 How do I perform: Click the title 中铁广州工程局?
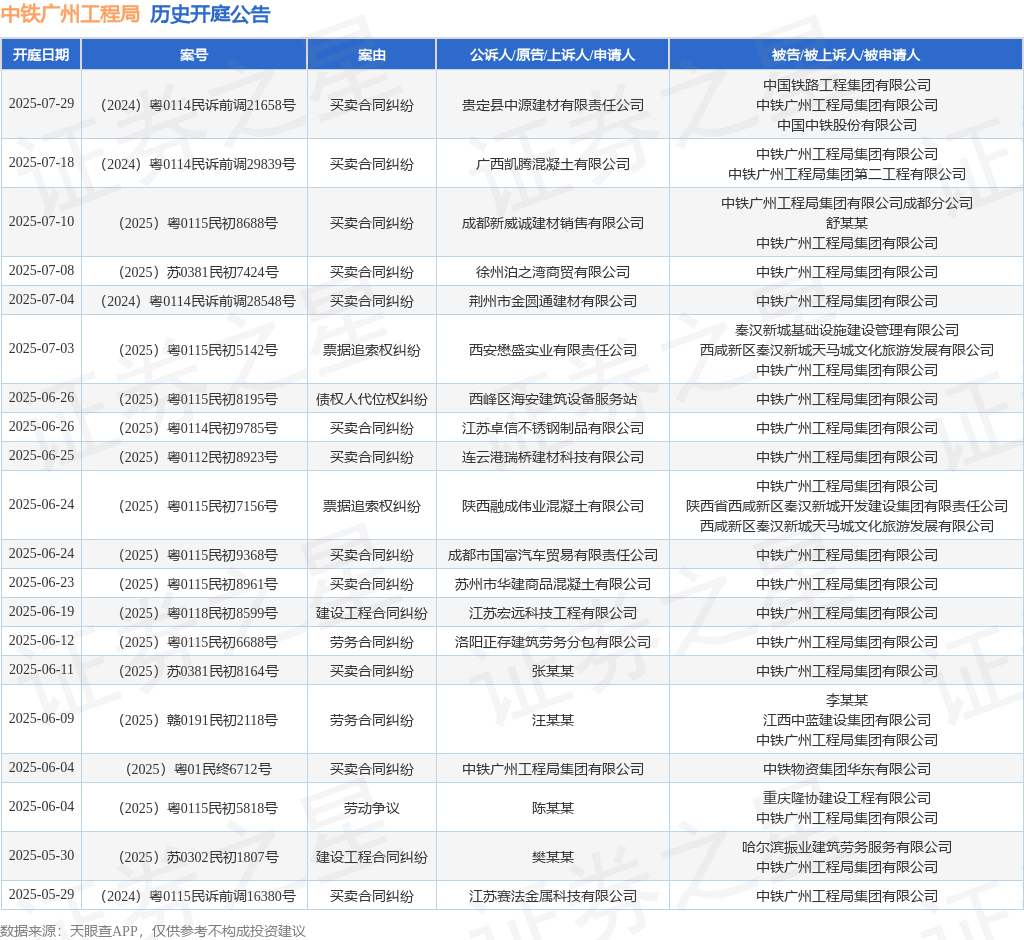click(71, 14)
